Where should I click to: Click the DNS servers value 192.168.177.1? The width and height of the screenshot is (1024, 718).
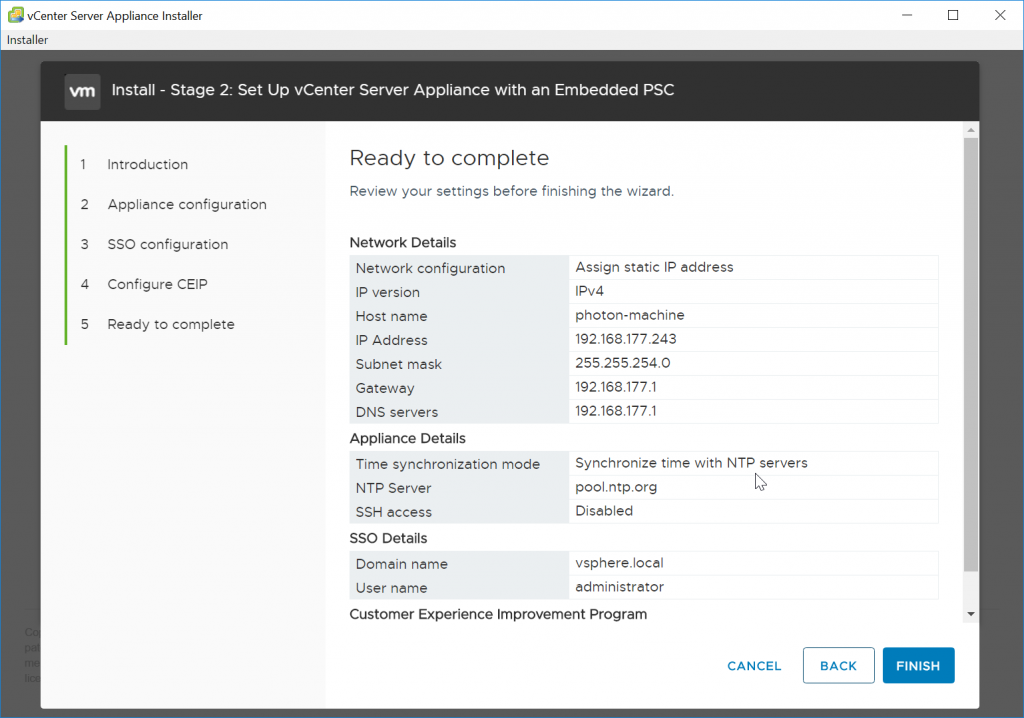click(x=616, y=411)
